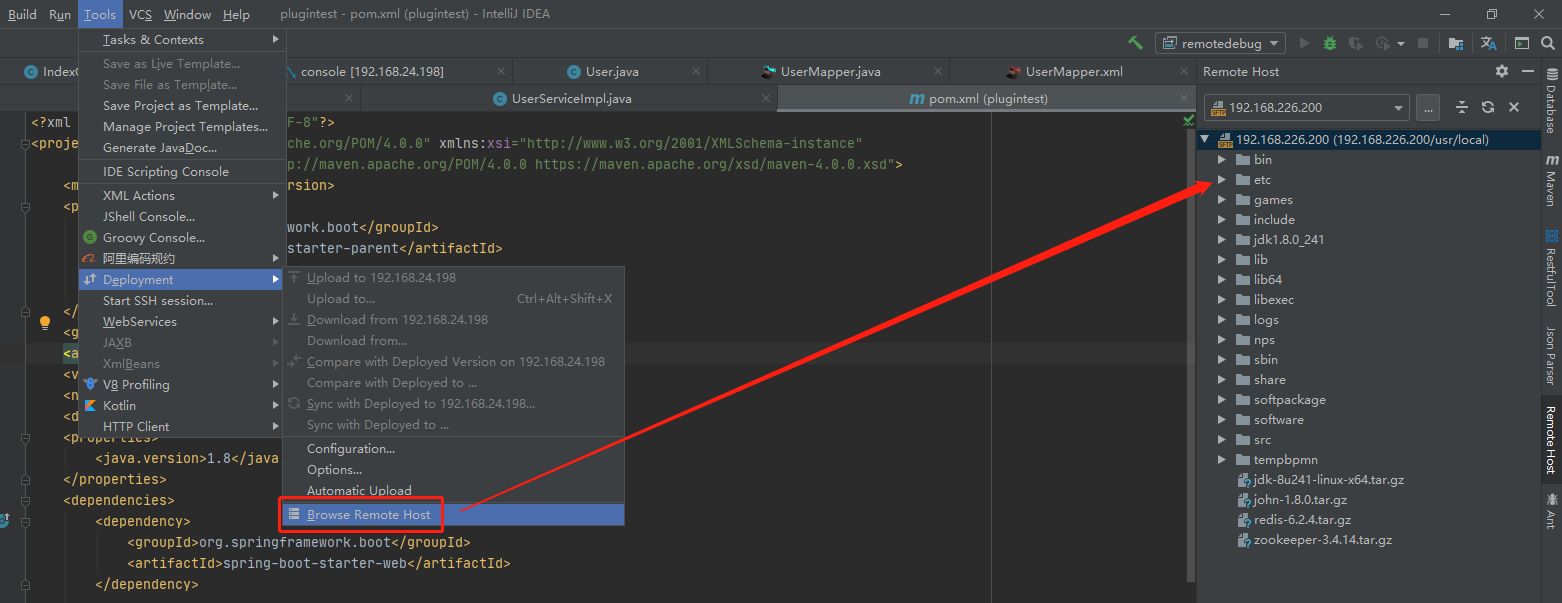Click the Run play icon
1562x603 pixels.
click(x=1304, y=43)
